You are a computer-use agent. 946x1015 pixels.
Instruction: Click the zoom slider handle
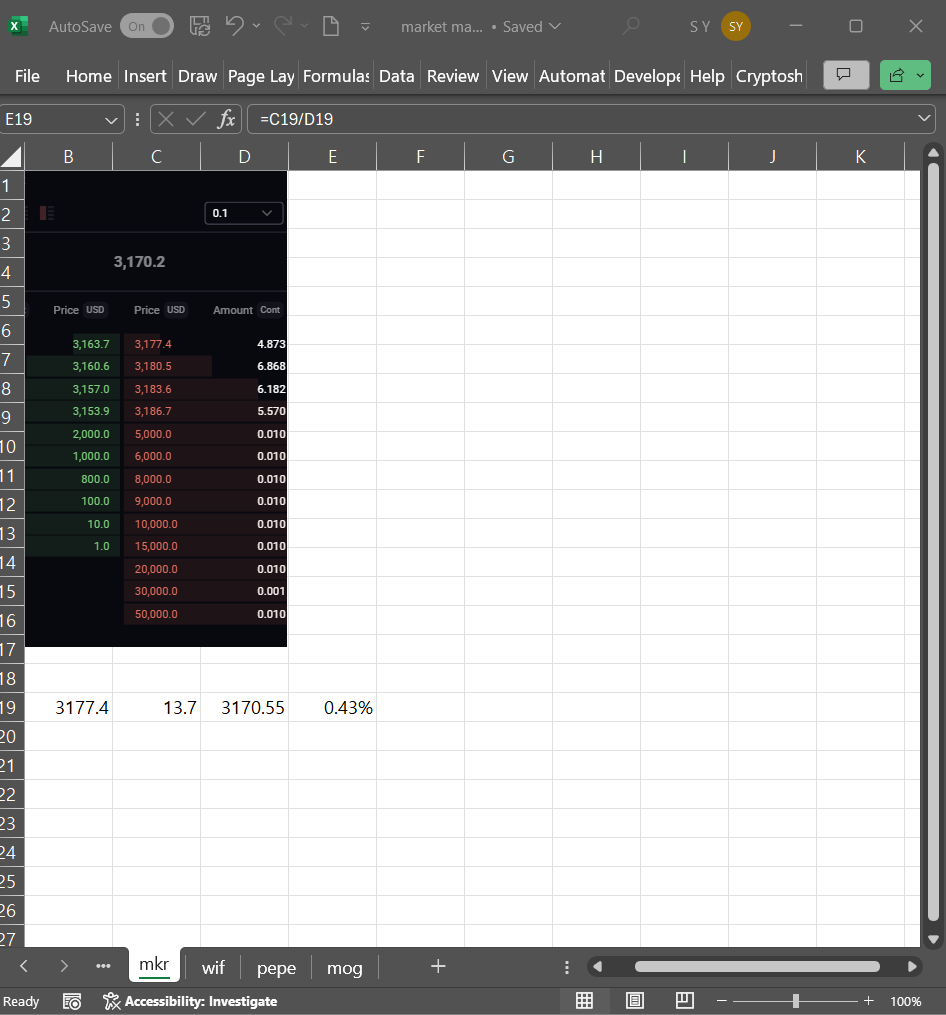(795, 1001)
